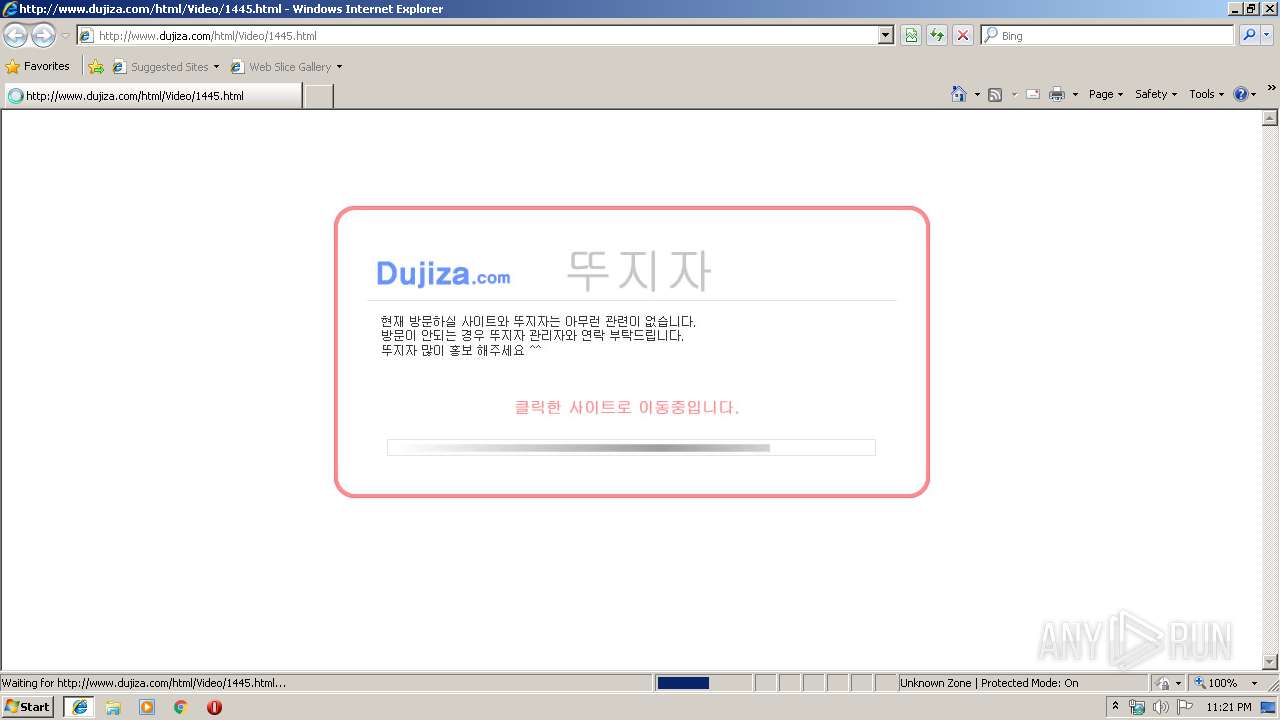Click the red Opera taskbar icon
This screenshot has height=720, width=1280.
point(214,707)
